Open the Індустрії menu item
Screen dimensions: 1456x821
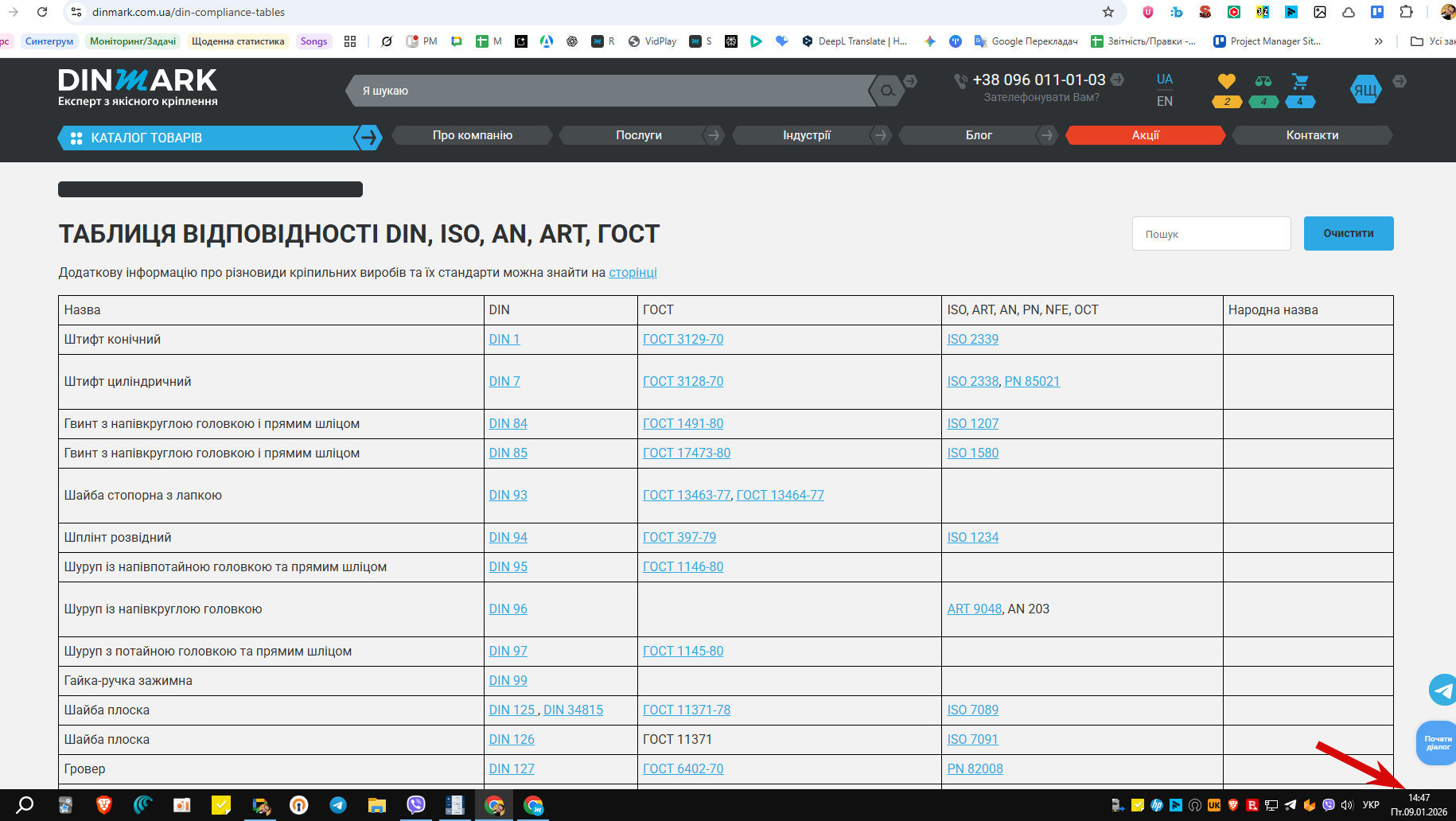pos(807,135)
